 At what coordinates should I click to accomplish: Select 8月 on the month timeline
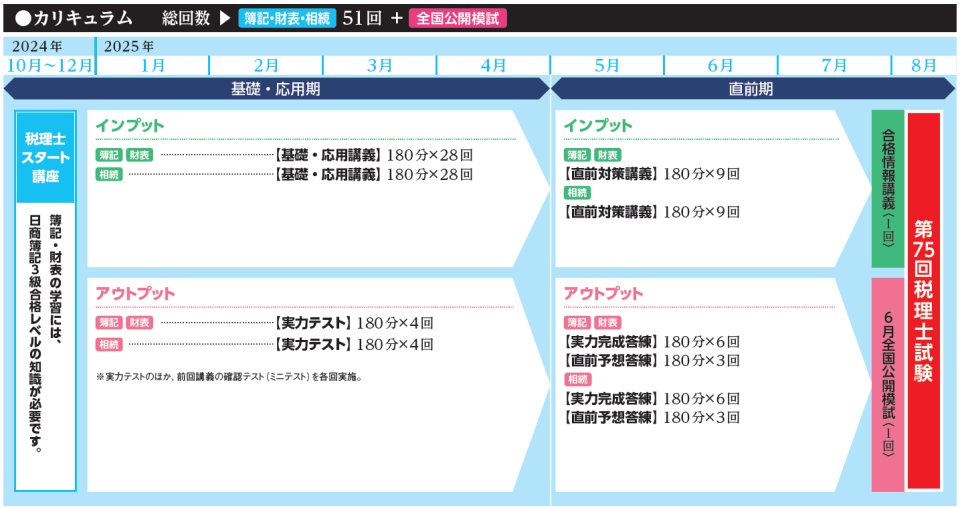(x=923, y=66)
